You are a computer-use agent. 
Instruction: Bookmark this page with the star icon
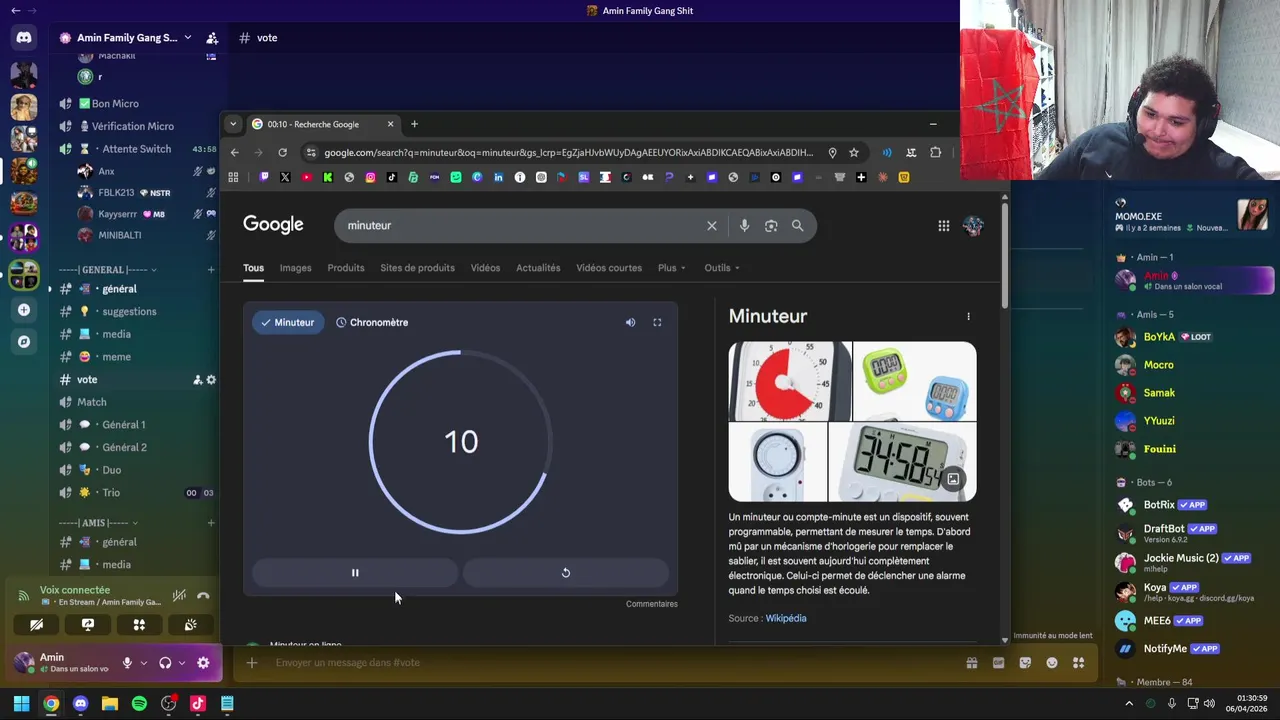854,153
